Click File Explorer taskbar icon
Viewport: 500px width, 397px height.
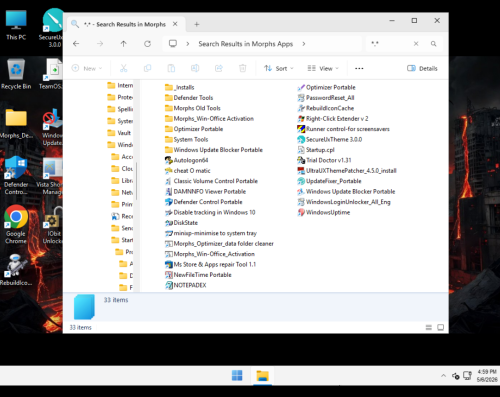[x=263, y=375]
